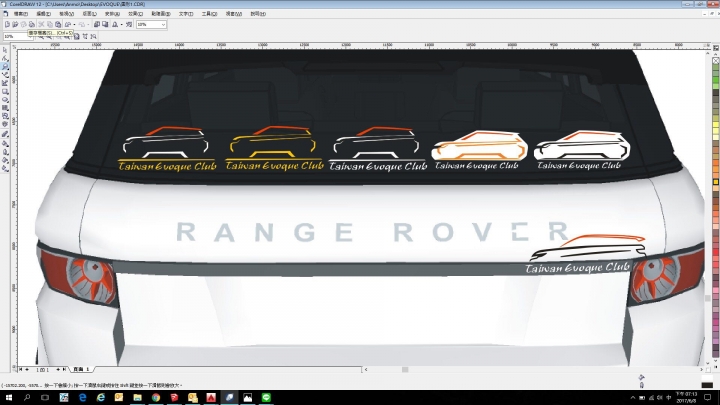720x405 pixels.
Task: Select the Basic Shapes tool
Action: point(5,116)
